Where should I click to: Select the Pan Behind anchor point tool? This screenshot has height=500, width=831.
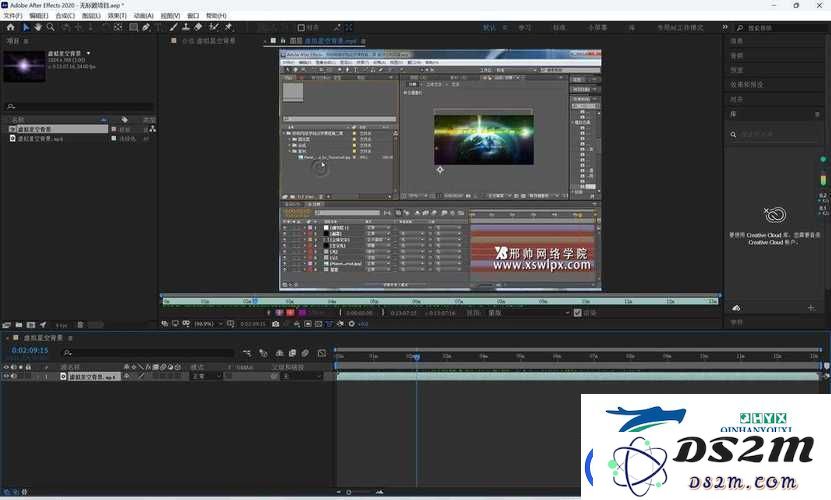pyautogui.click(x=118, y=27)
